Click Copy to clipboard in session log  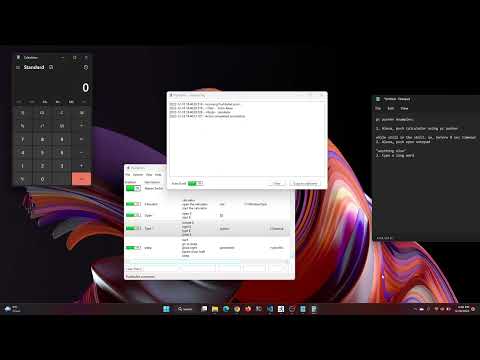pos(305,183)
